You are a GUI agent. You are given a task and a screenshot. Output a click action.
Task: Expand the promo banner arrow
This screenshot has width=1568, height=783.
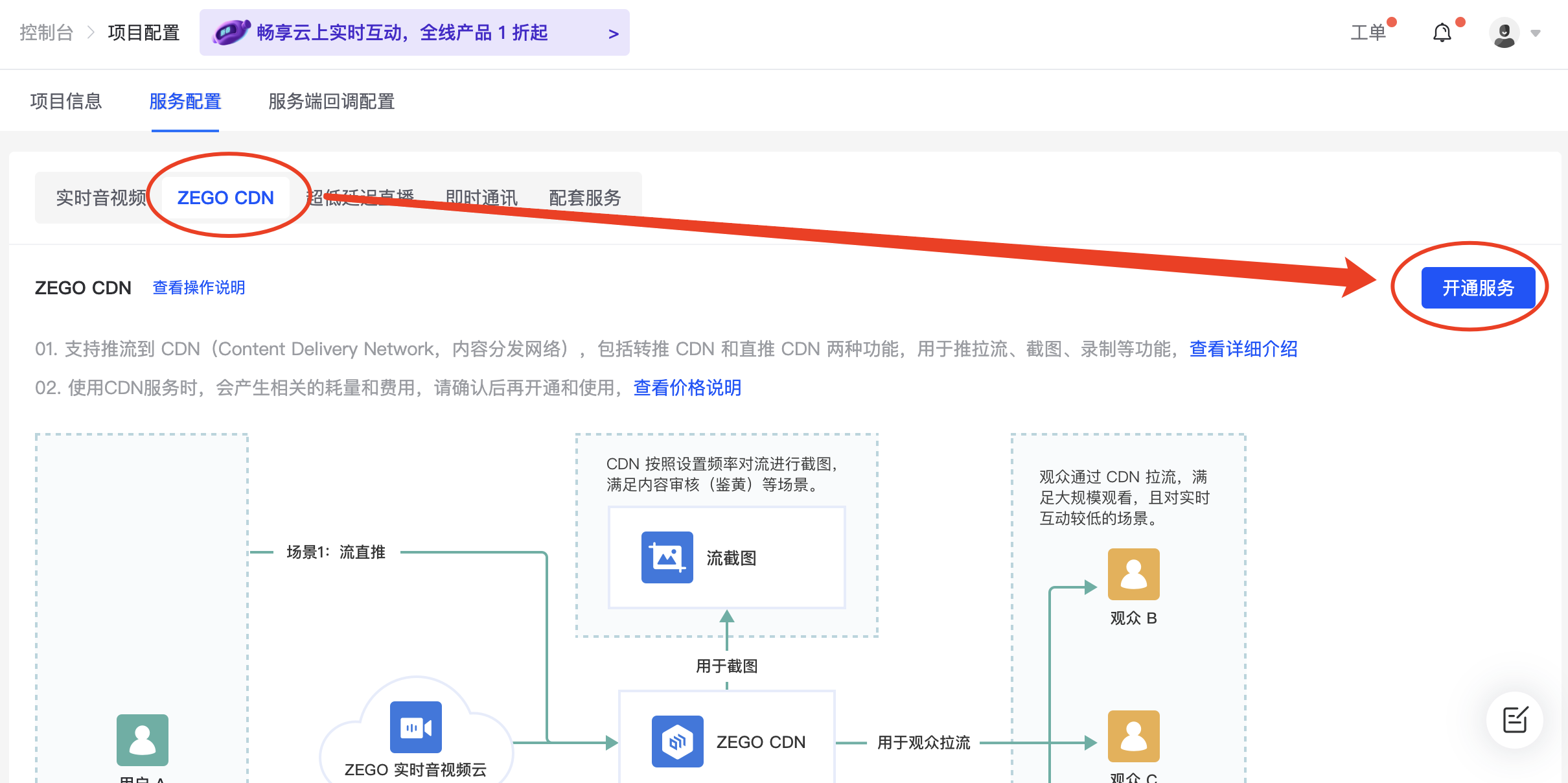[x=613, y=34]
